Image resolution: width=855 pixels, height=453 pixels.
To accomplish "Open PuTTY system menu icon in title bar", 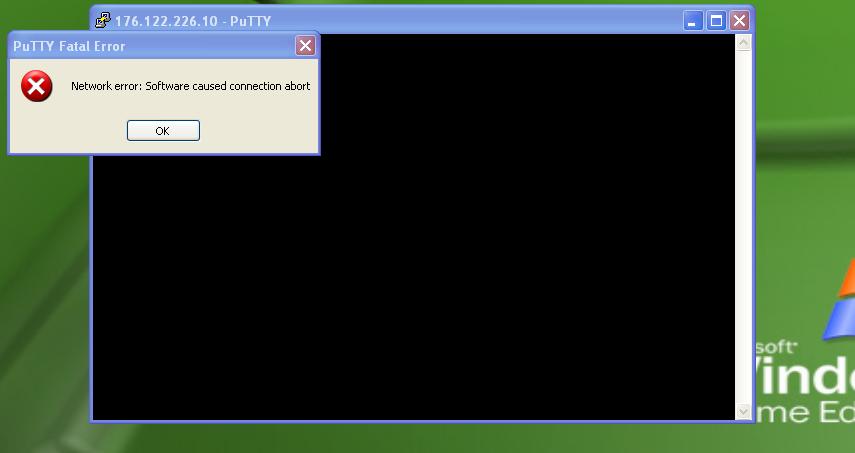I will pyautogui.click(x=103, y=21).
